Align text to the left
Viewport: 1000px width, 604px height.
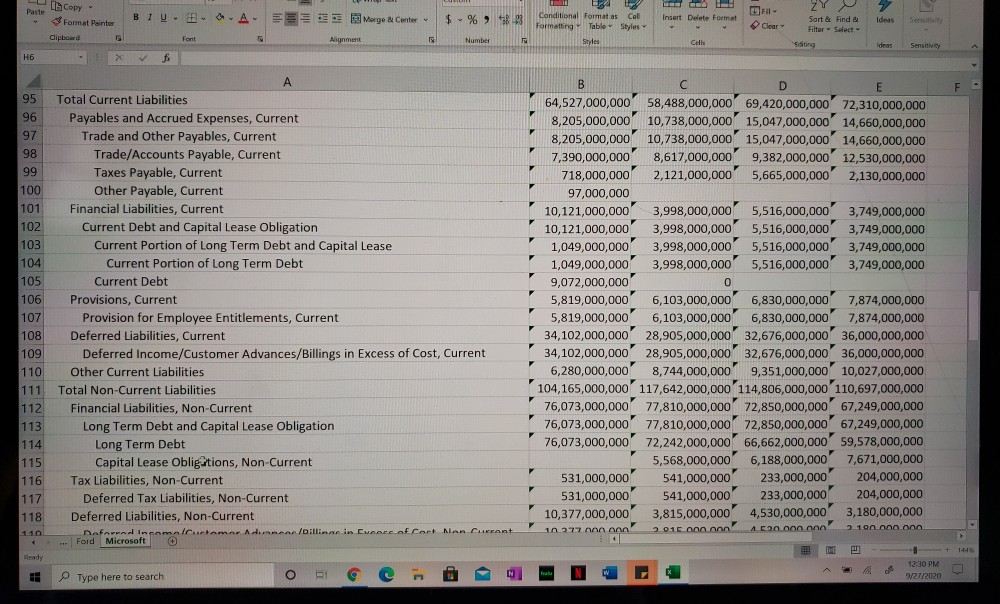click(277, 18)
